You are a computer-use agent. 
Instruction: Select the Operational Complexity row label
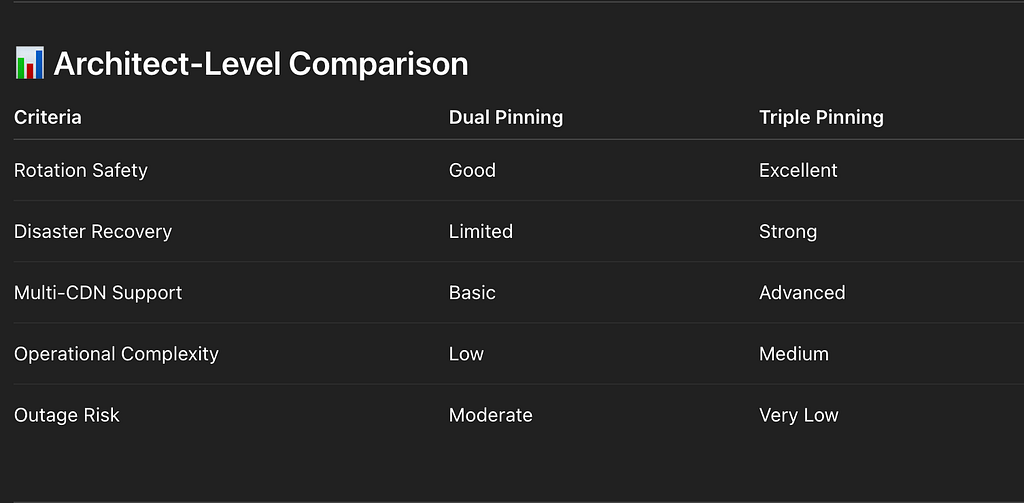pos(116,354)
